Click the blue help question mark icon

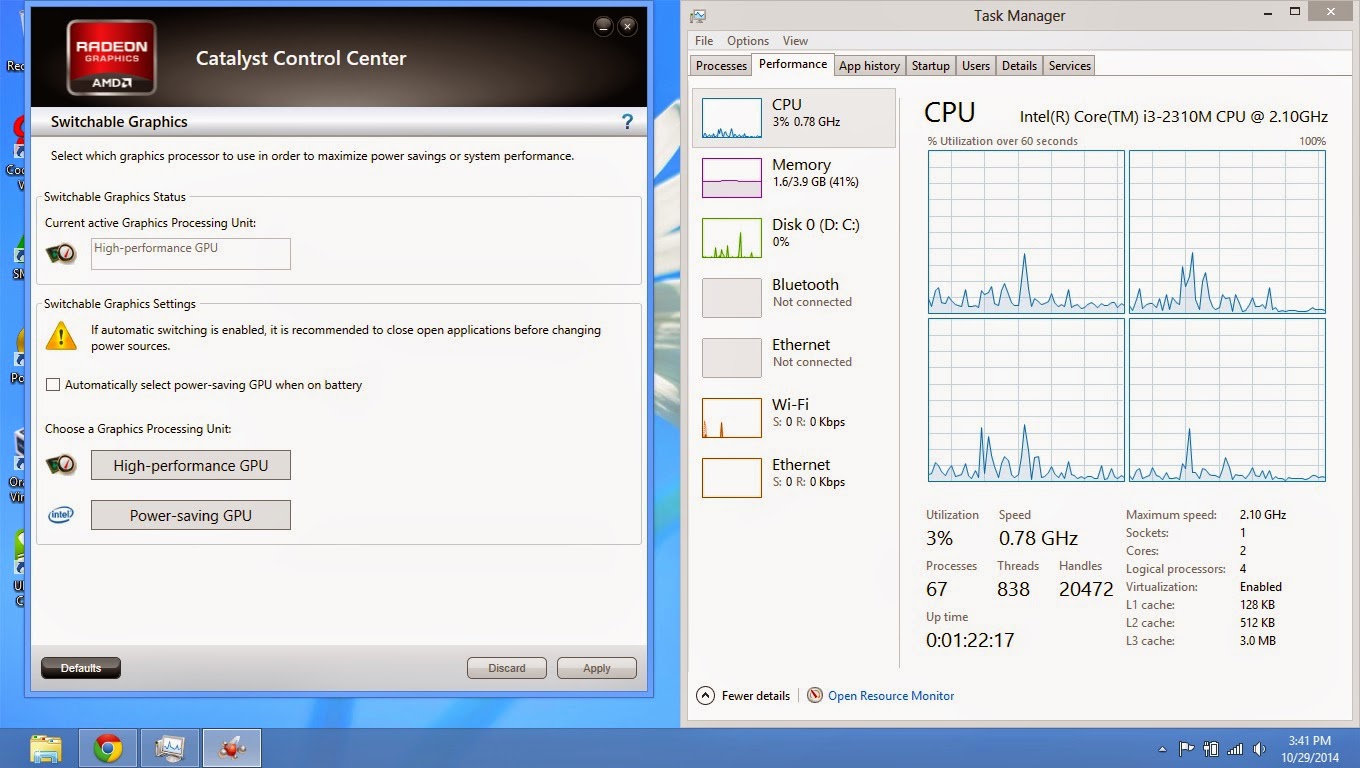click(627, 122)
